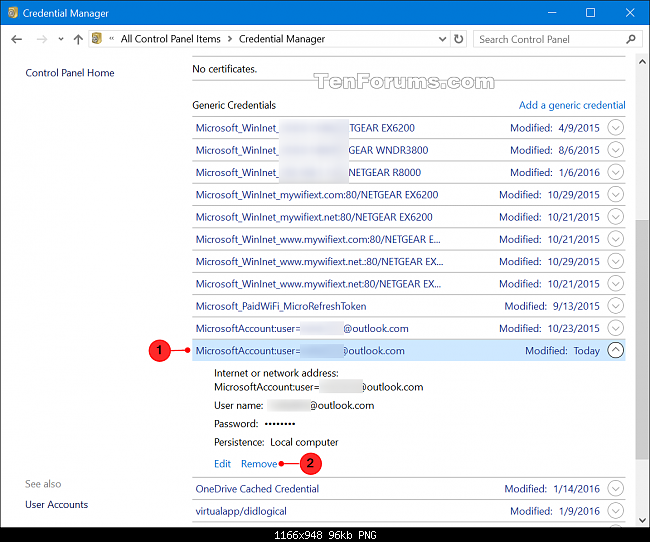Open User Accounts link

tap(57, 505)
